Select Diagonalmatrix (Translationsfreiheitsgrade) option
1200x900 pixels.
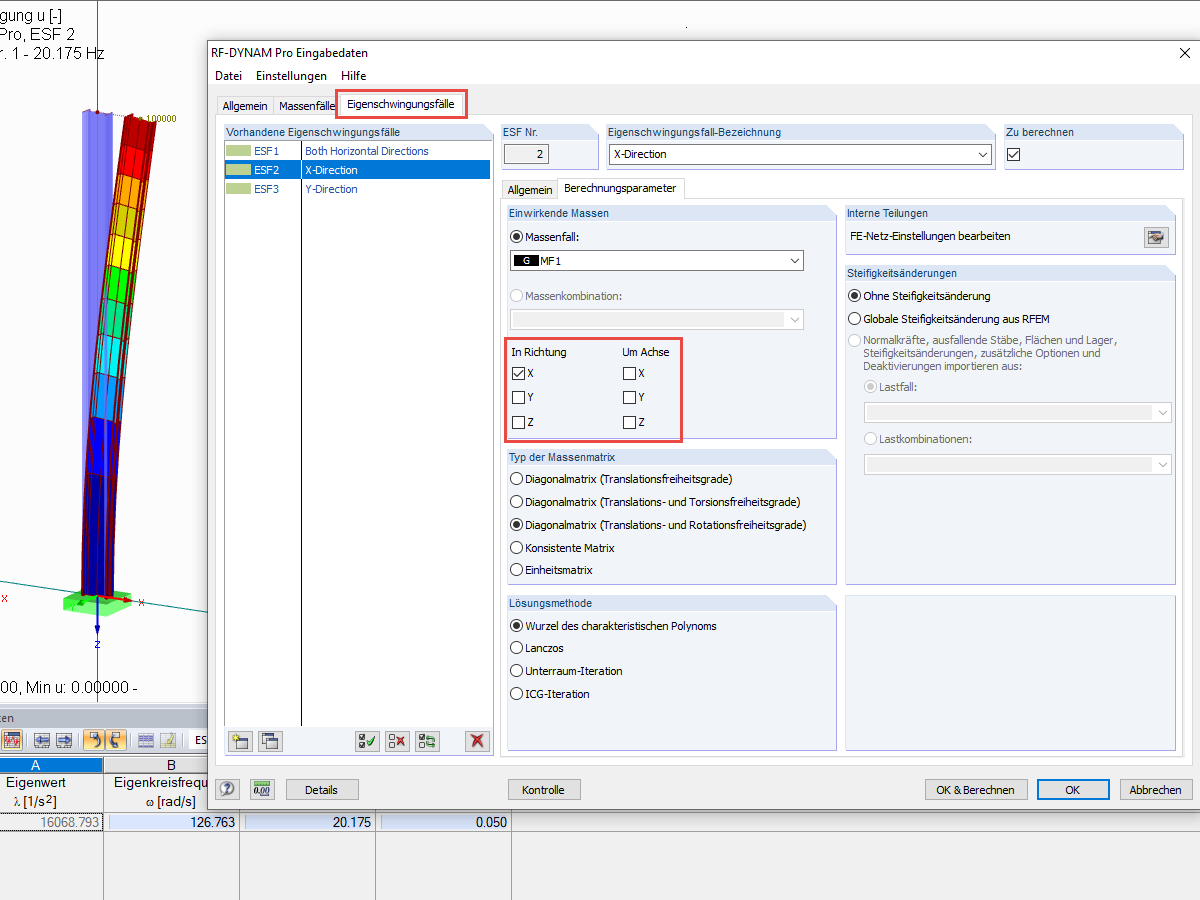point(517,479)
